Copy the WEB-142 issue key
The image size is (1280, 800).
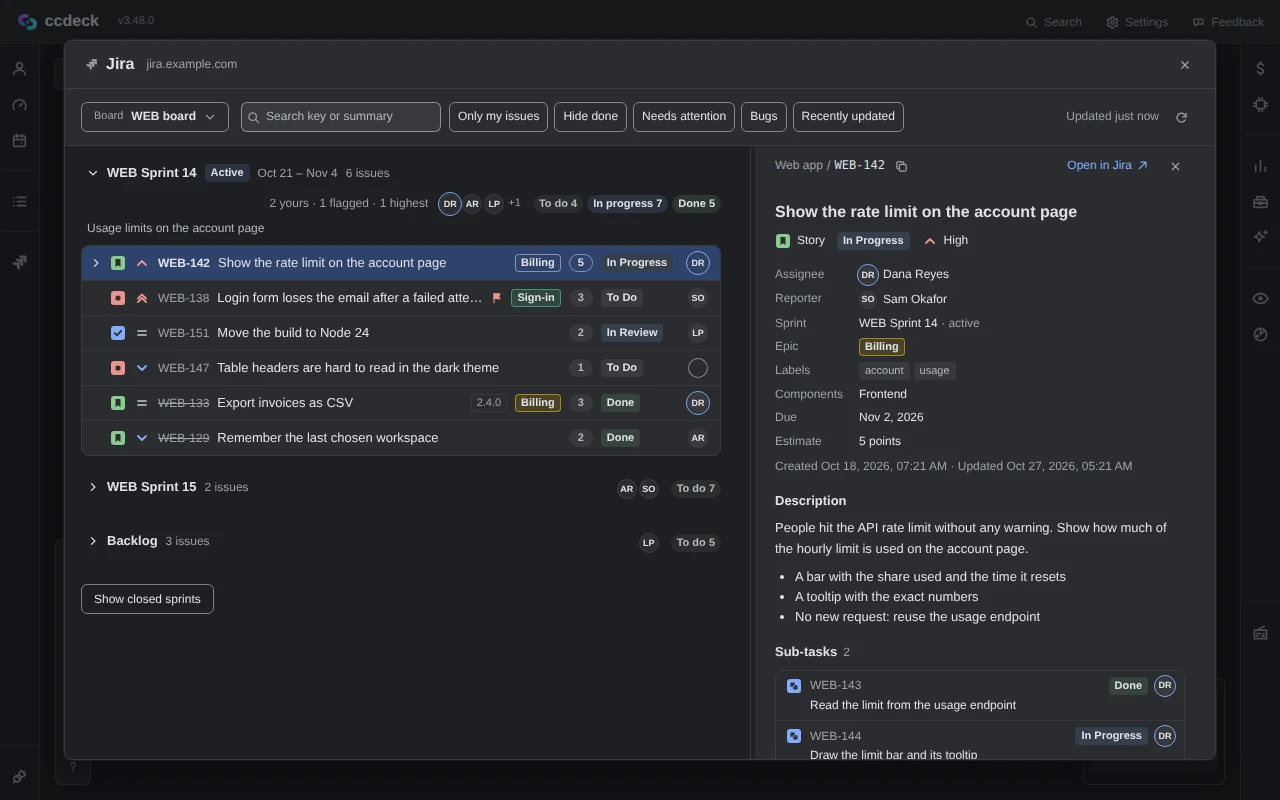click(x=901, y=166)
